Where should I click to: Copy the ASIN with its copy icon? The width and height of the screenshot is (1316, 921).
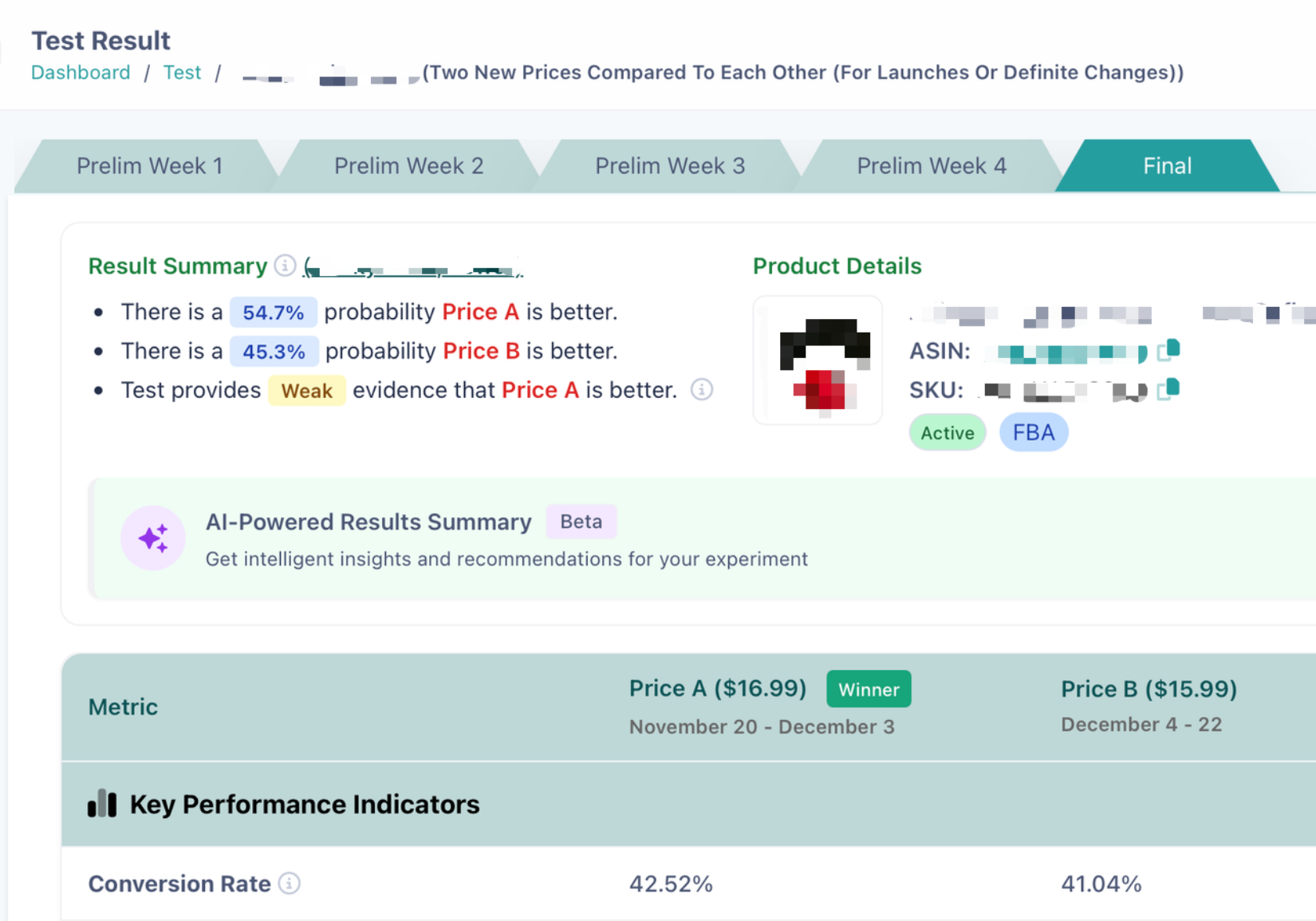tap(1169, 350)
